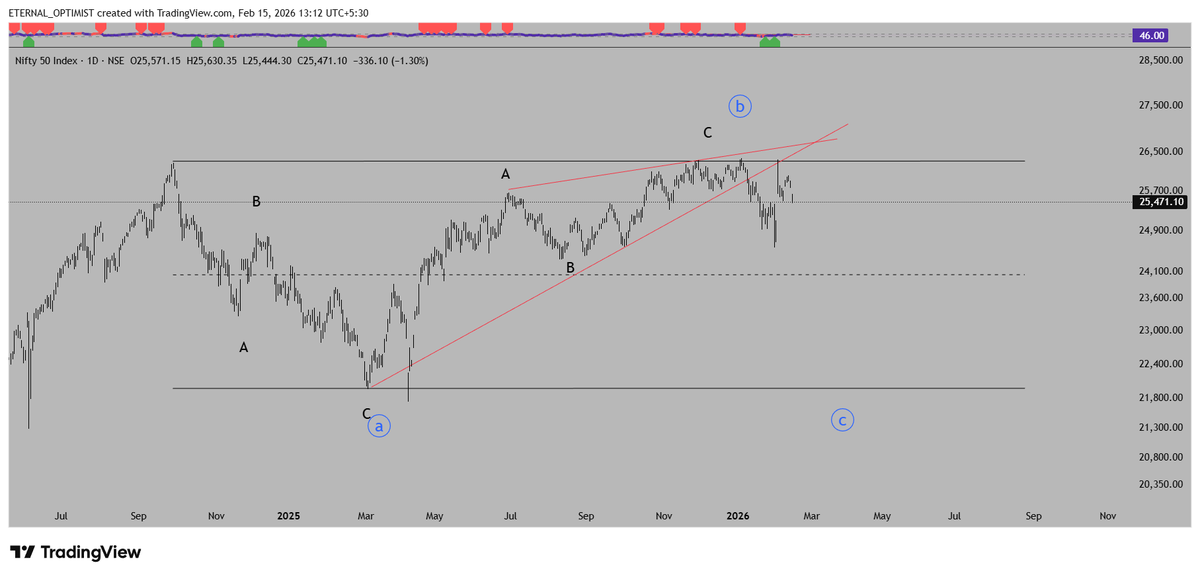1200x577 pixels.
Task: Click the 28,500.00 price axis label
Action: tap(1160, 61)
